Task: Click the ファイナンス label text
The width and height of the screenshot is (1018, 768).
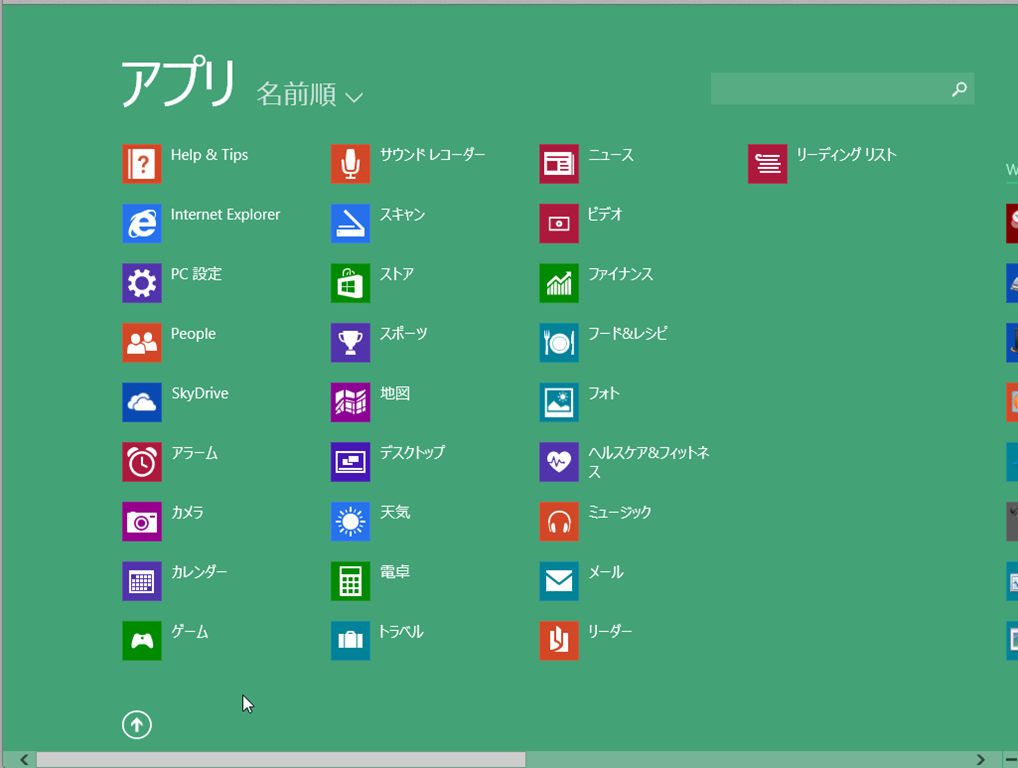Action: (621, 274)
